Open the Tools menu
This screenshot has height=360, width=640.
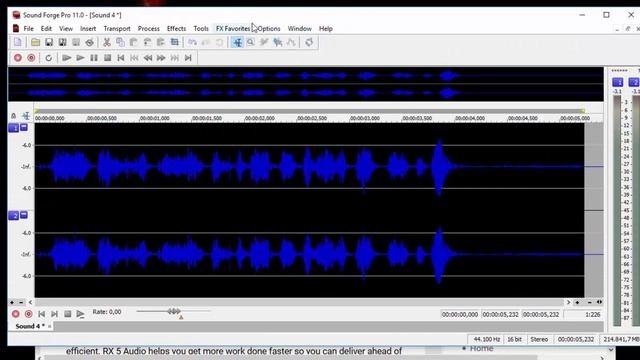coord(201,29)
